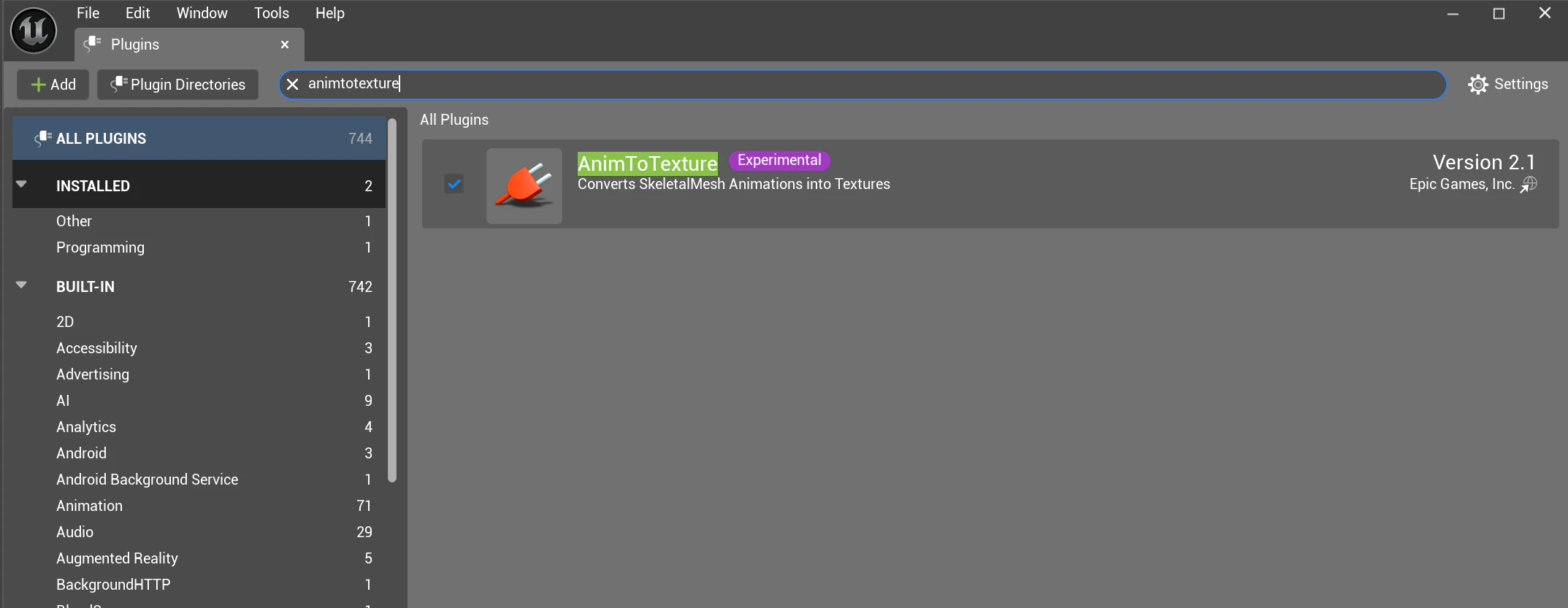Open the Help menu
The width and height of the screenshot is (1568, 608).
pos(330,13)
